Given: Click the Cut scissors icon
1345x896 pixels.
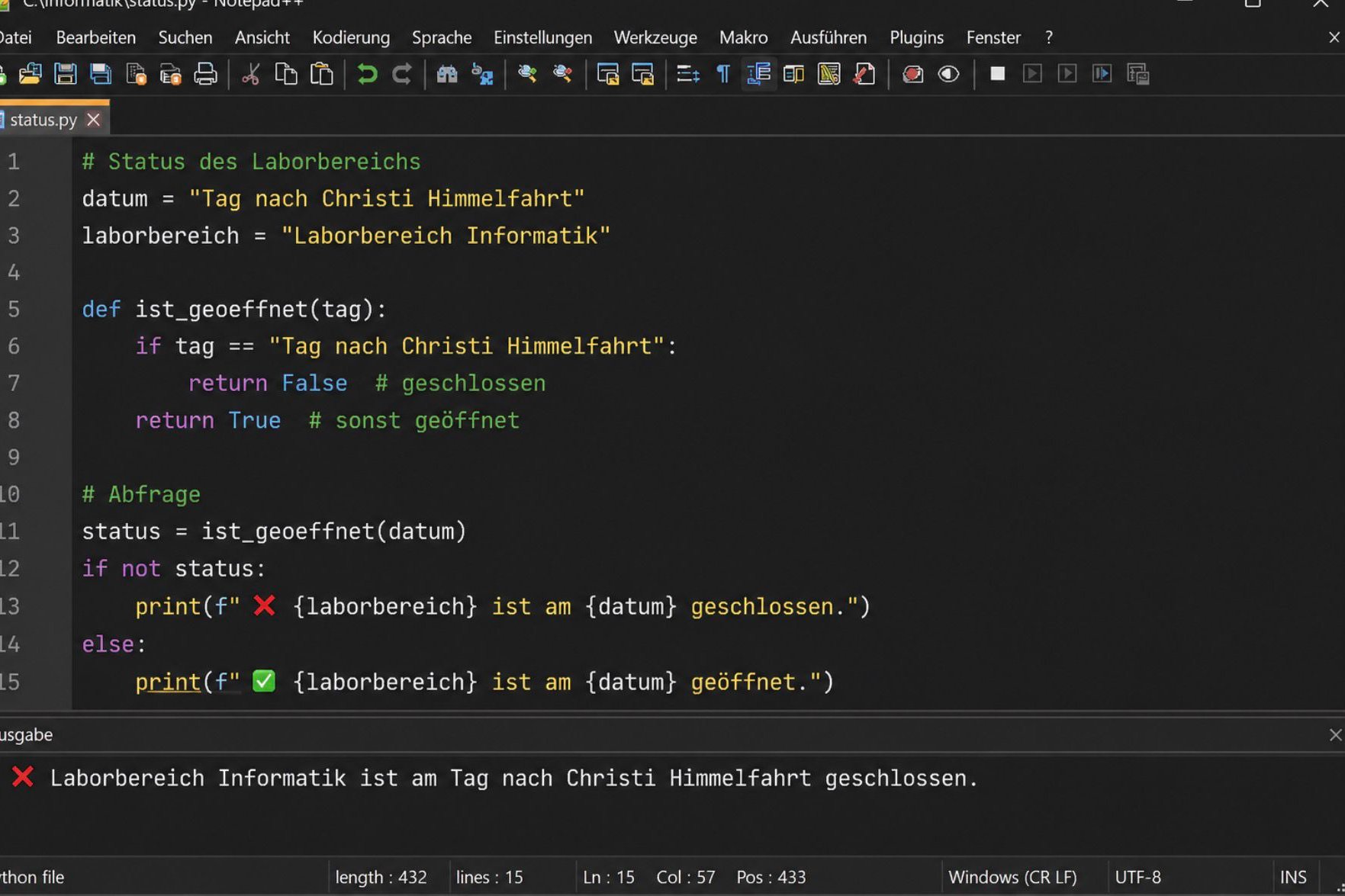Looking at the screenshot, I should pos(250,74).
